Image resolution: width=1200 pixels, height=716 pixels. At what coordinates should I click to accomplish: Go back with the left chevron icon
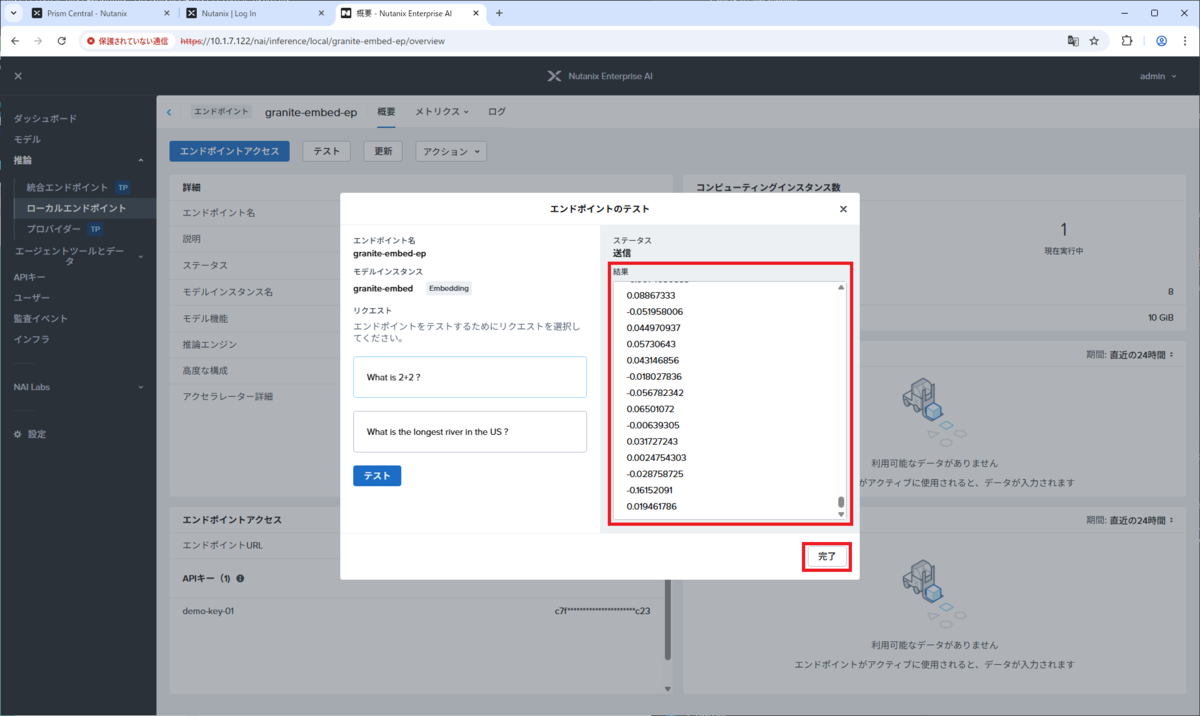tap(169, 112)
